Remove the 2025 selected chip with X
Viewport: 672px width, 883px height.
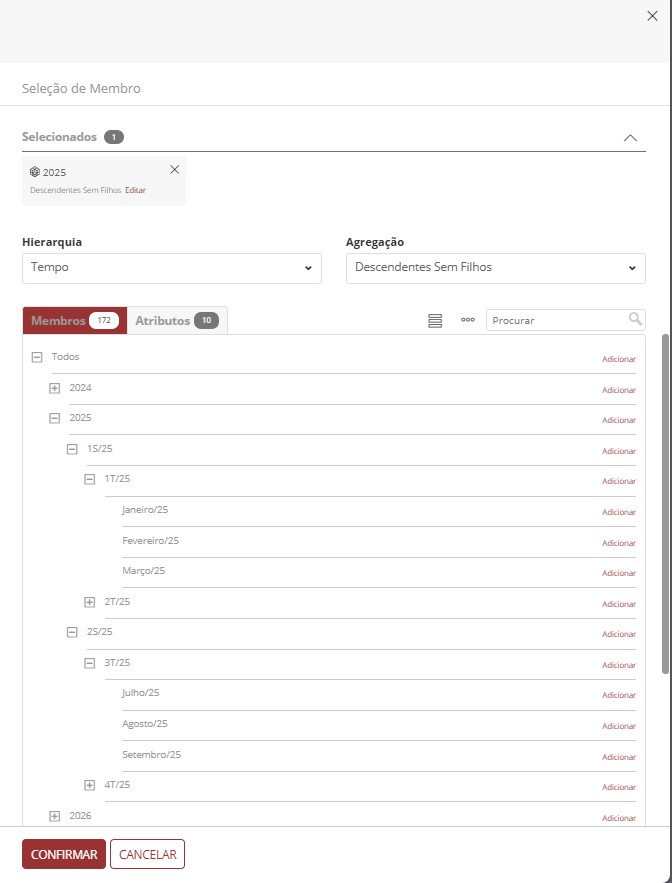[175, 169]
